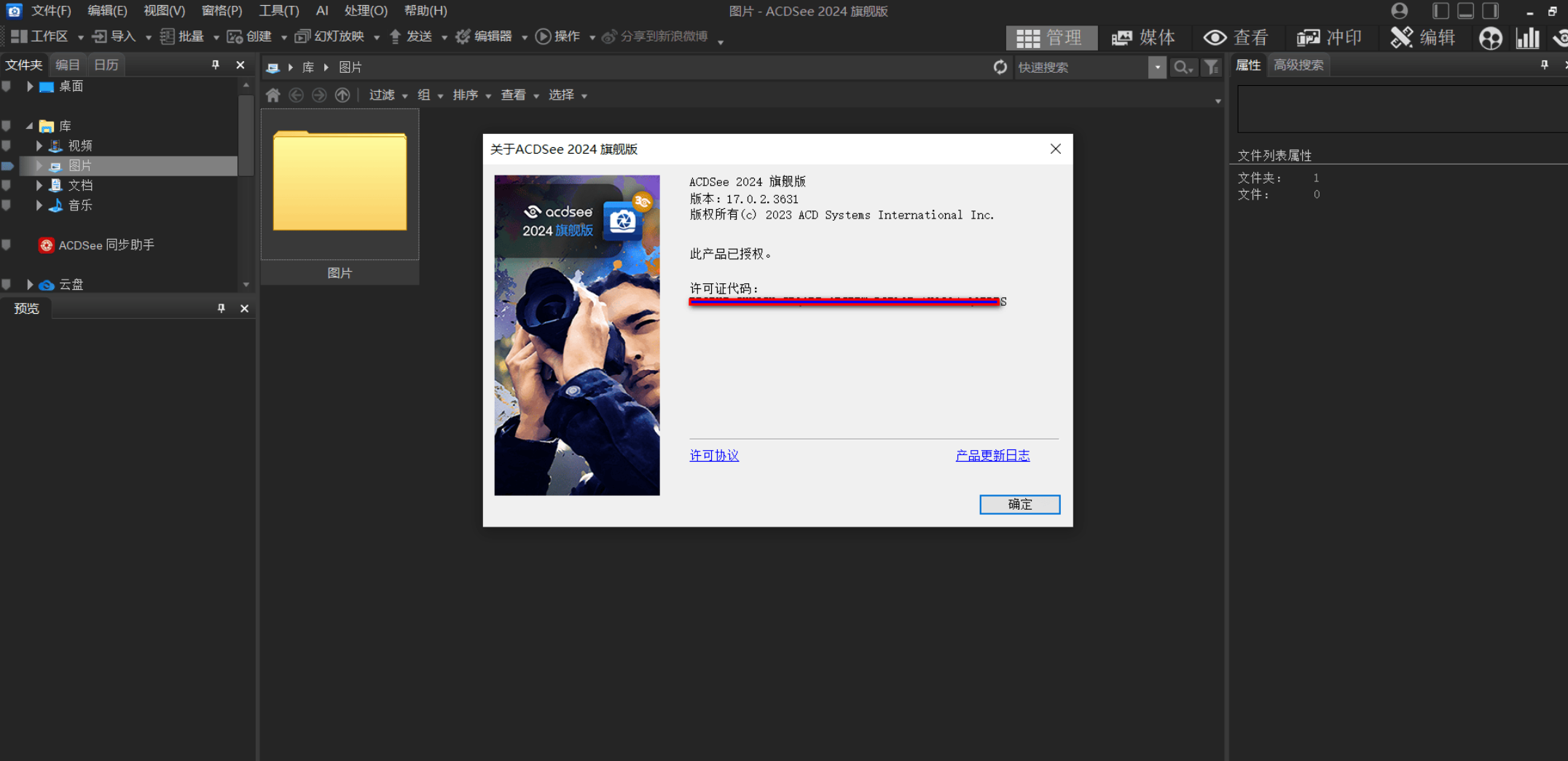Viewport: 1568px width, 761px height.
Task: Click in the quick search field
Action: (x=1081, y=67)
